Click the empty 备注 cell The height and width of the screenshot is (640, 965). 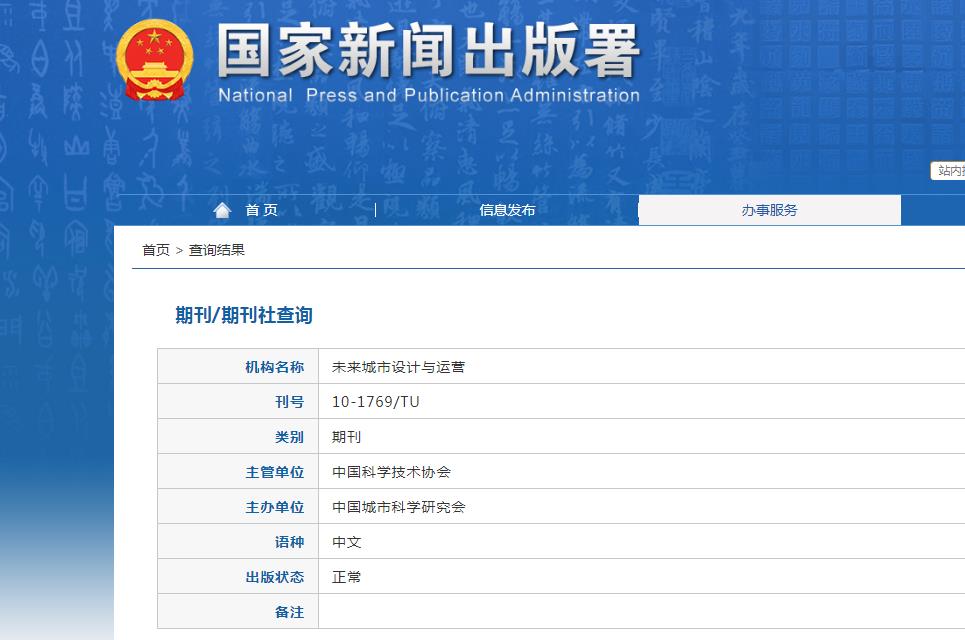coord(600,611)
